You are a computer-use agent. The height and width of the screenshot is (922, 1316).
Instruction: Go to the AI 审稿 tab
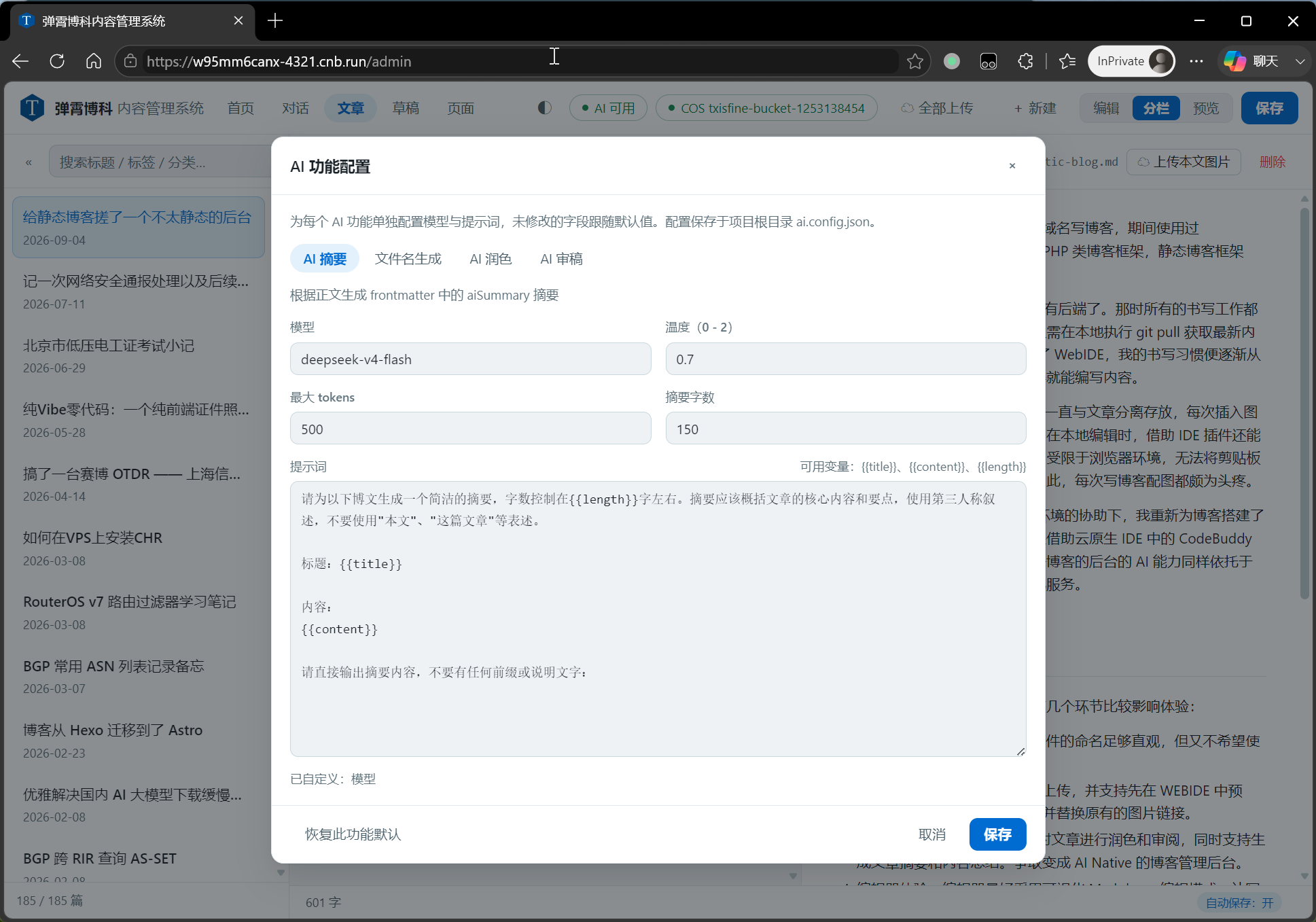point(561,259)
